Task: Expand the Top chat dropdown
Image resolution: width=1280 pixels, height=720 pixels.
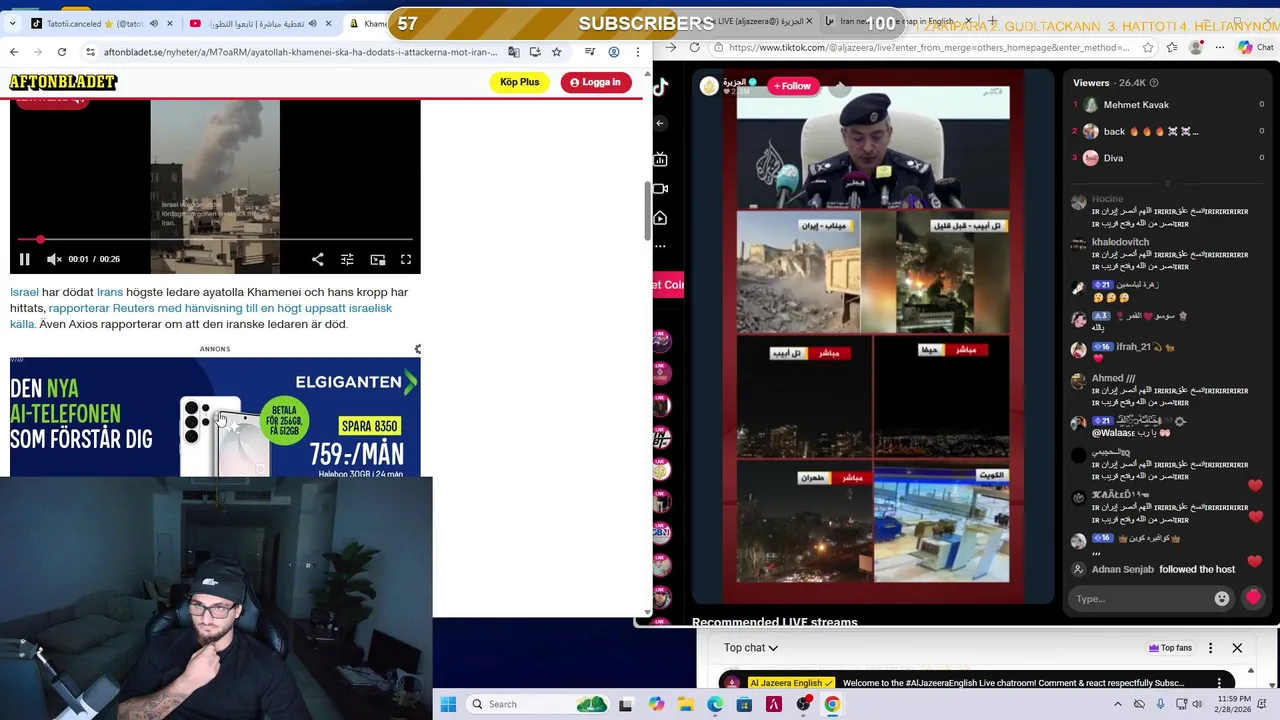Action: point(751,648)
